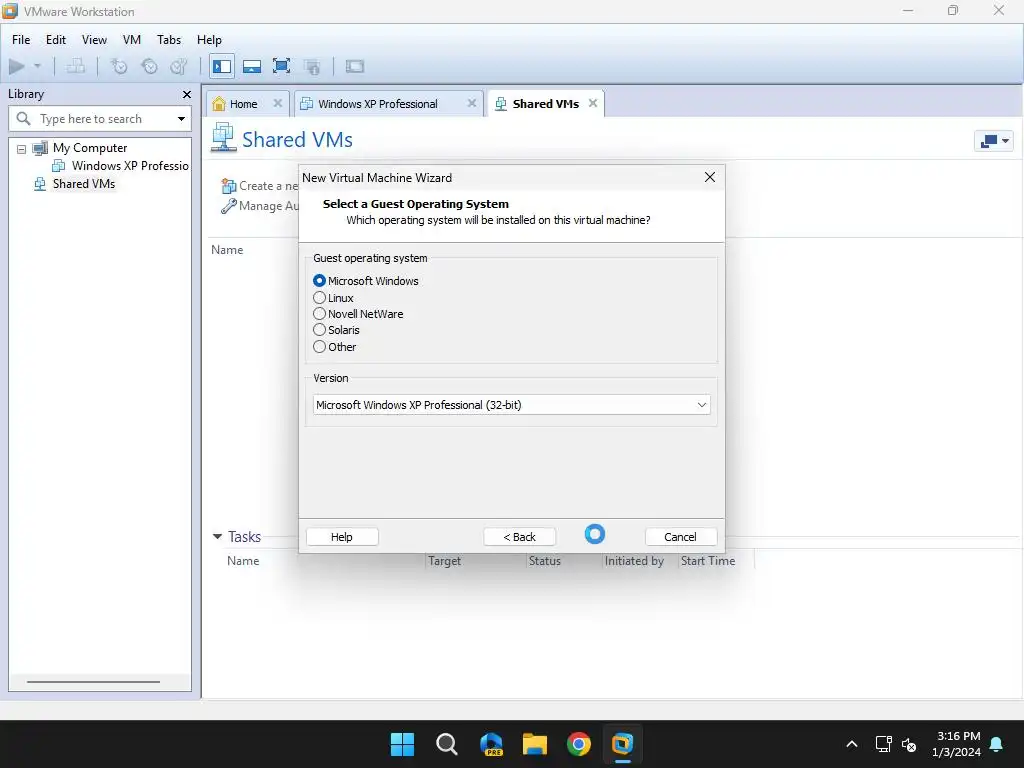Select the Linux radio button
Image resolution: width=1024 pixels, height=768 pixels.
pyautogui.click(x=319, y=298)
